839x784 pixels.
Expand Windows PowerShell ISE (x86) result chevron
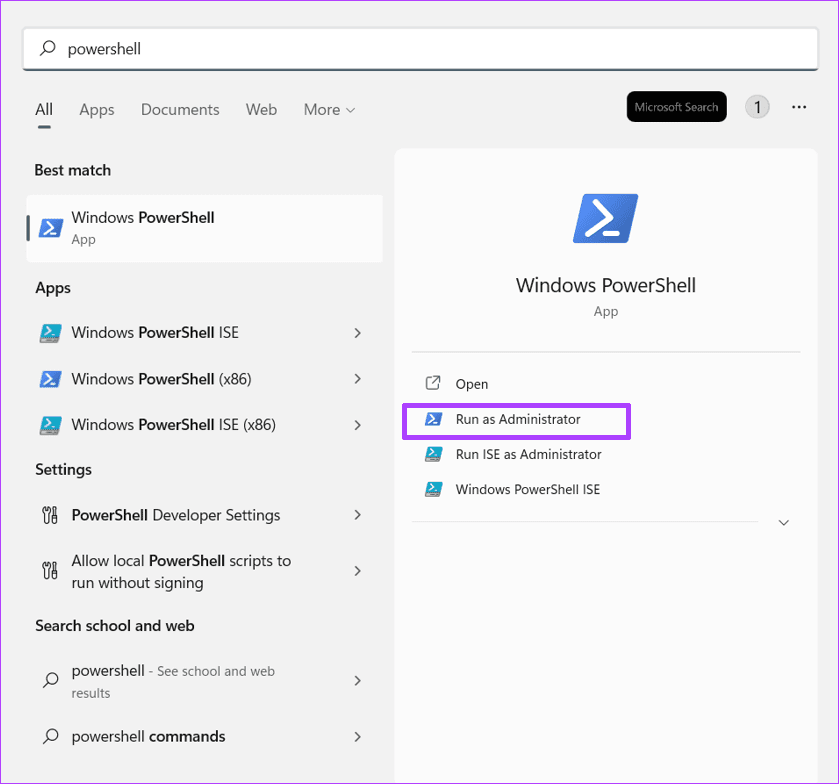click(x=357, y=425)
